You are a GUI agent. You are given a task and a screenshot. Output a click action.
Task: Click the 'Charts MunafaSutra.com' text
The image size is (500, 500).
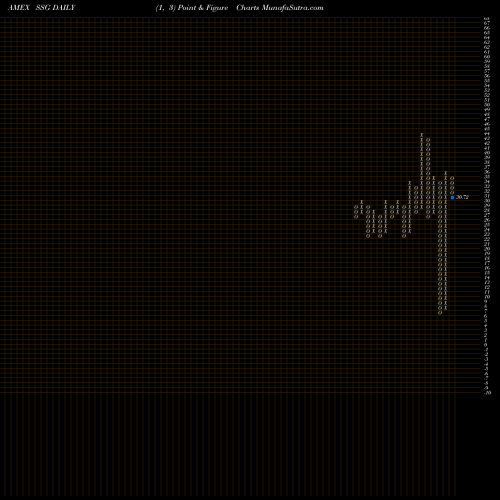tap(280, 8)
